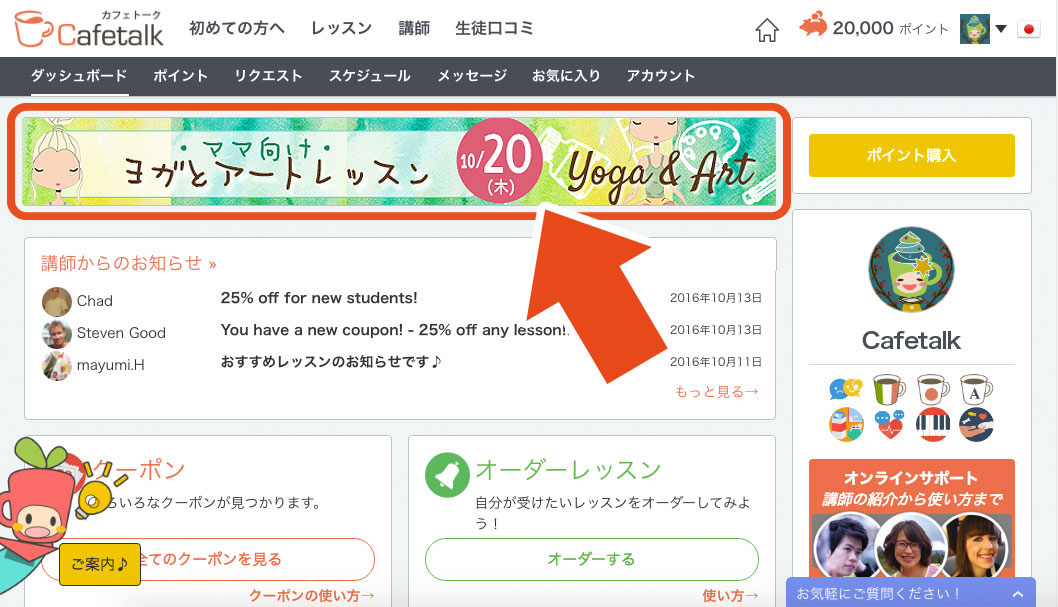Open the スケジュール tab
Viewport: 1058px width, 607px height.
click(370, 76)
